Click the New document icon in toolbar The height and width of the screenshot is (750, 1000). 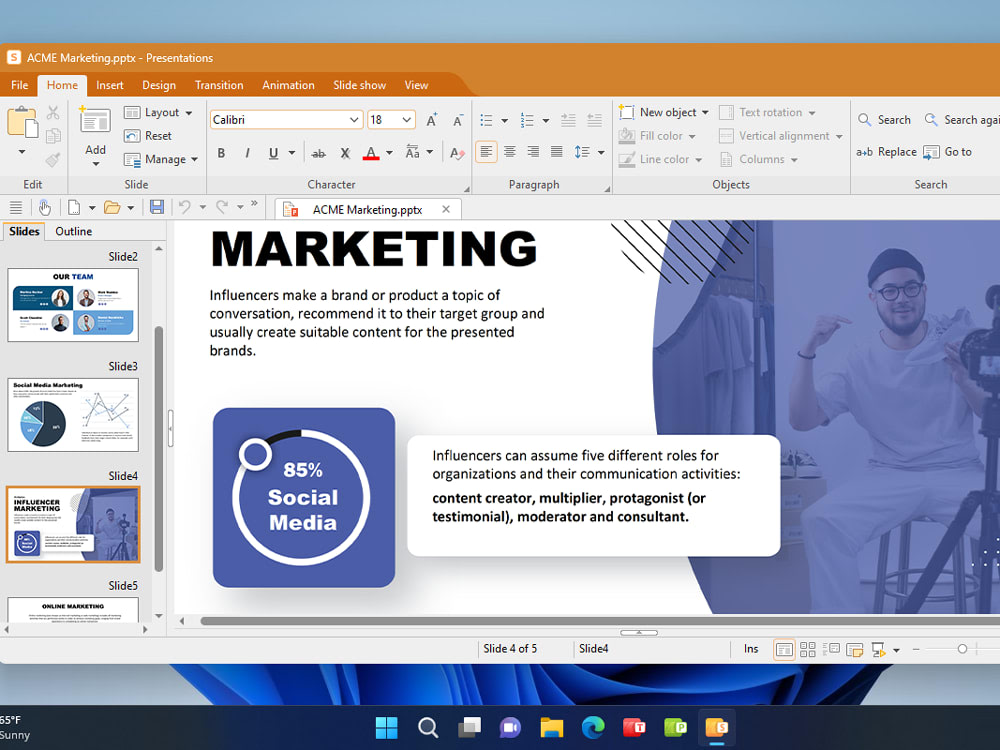[x=75, y=207]
